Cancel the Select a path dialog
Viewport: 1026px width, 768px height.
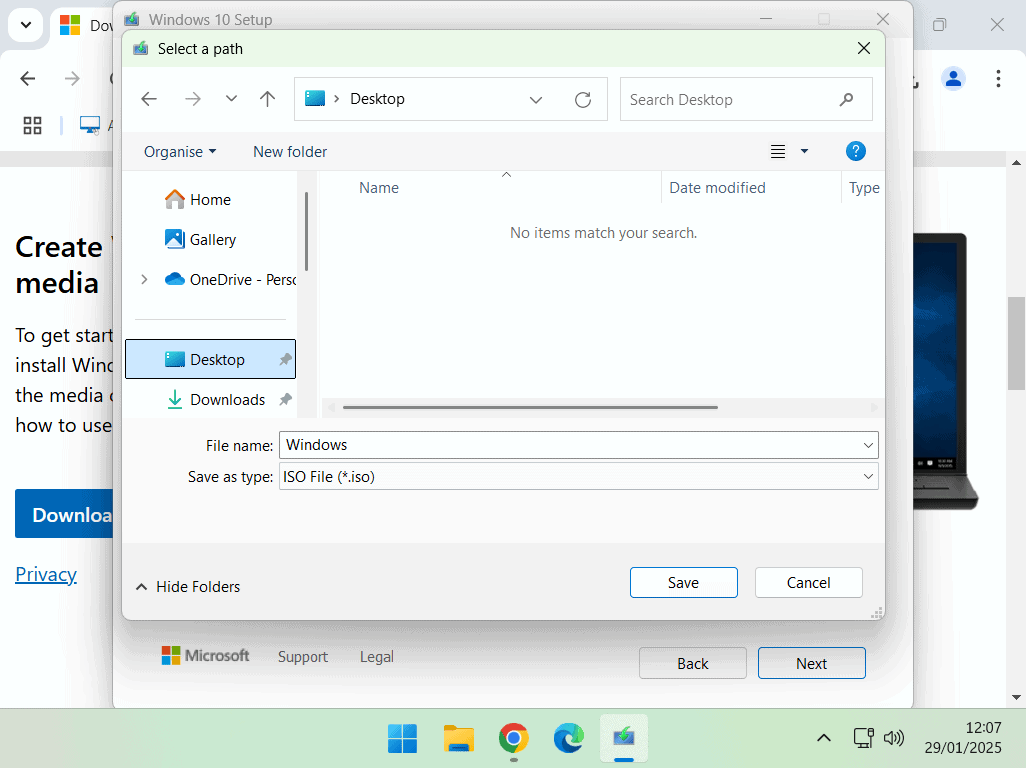[x=808, y=583]
